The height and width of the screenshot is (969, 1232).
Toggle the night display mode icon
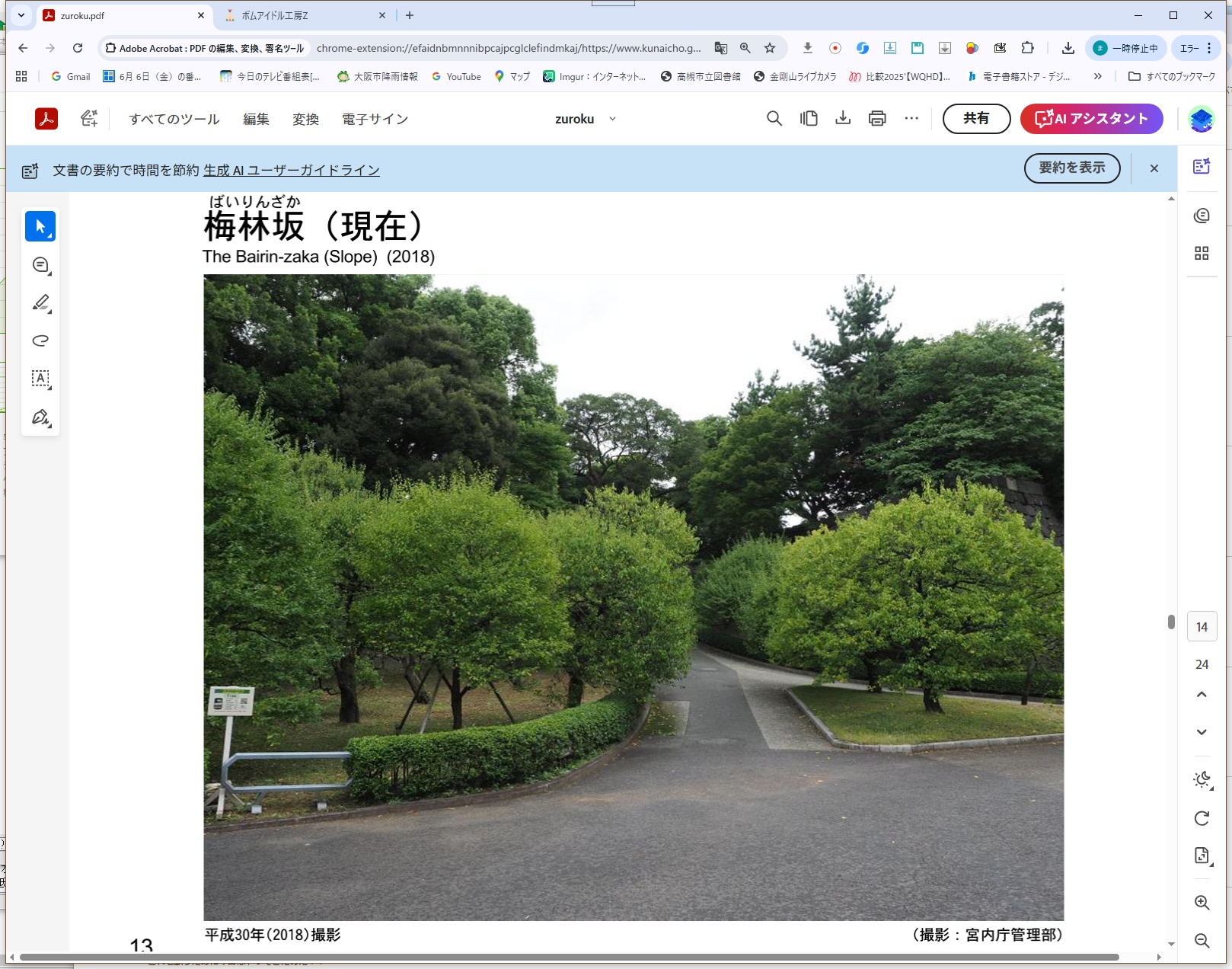pos(1202,779)
